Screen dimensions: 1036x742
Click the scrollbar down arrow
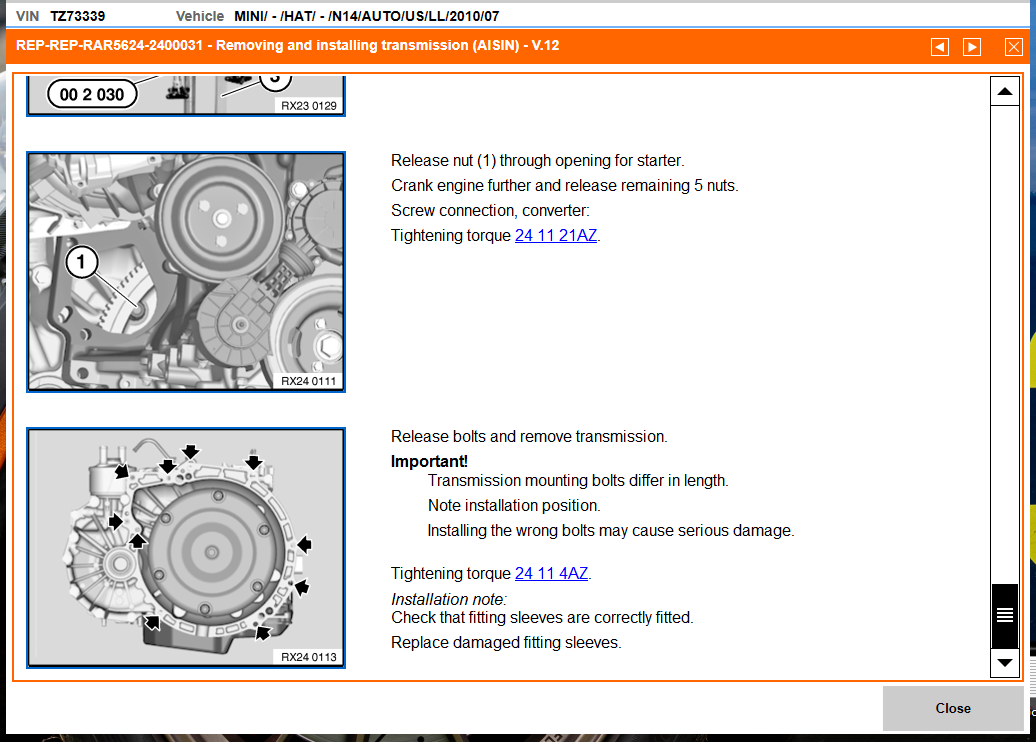1004,663
